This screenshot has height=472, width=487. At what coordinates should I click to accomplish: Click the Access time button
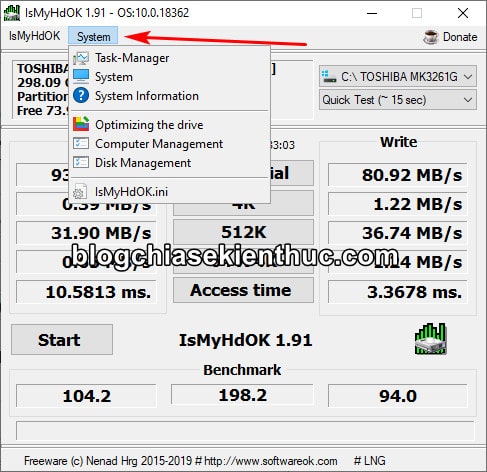(243, 290)
